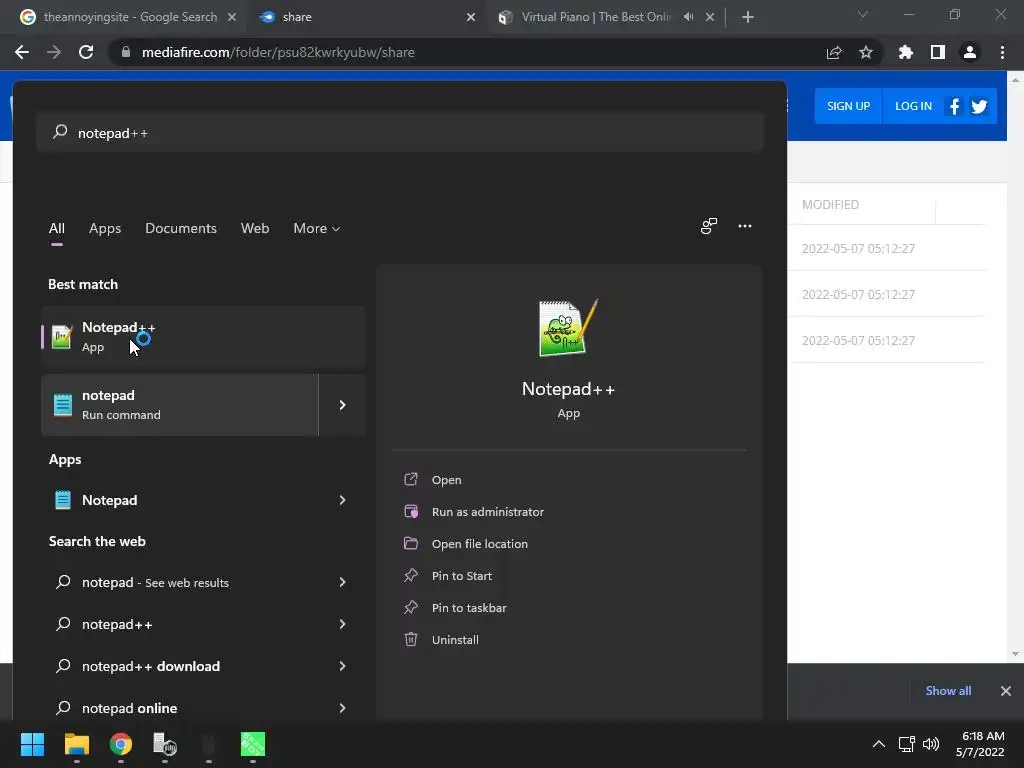Viewport: 1024px width, 768px height.
Task: Select the notepad Run command result
Action: click(x=180, y=405)
